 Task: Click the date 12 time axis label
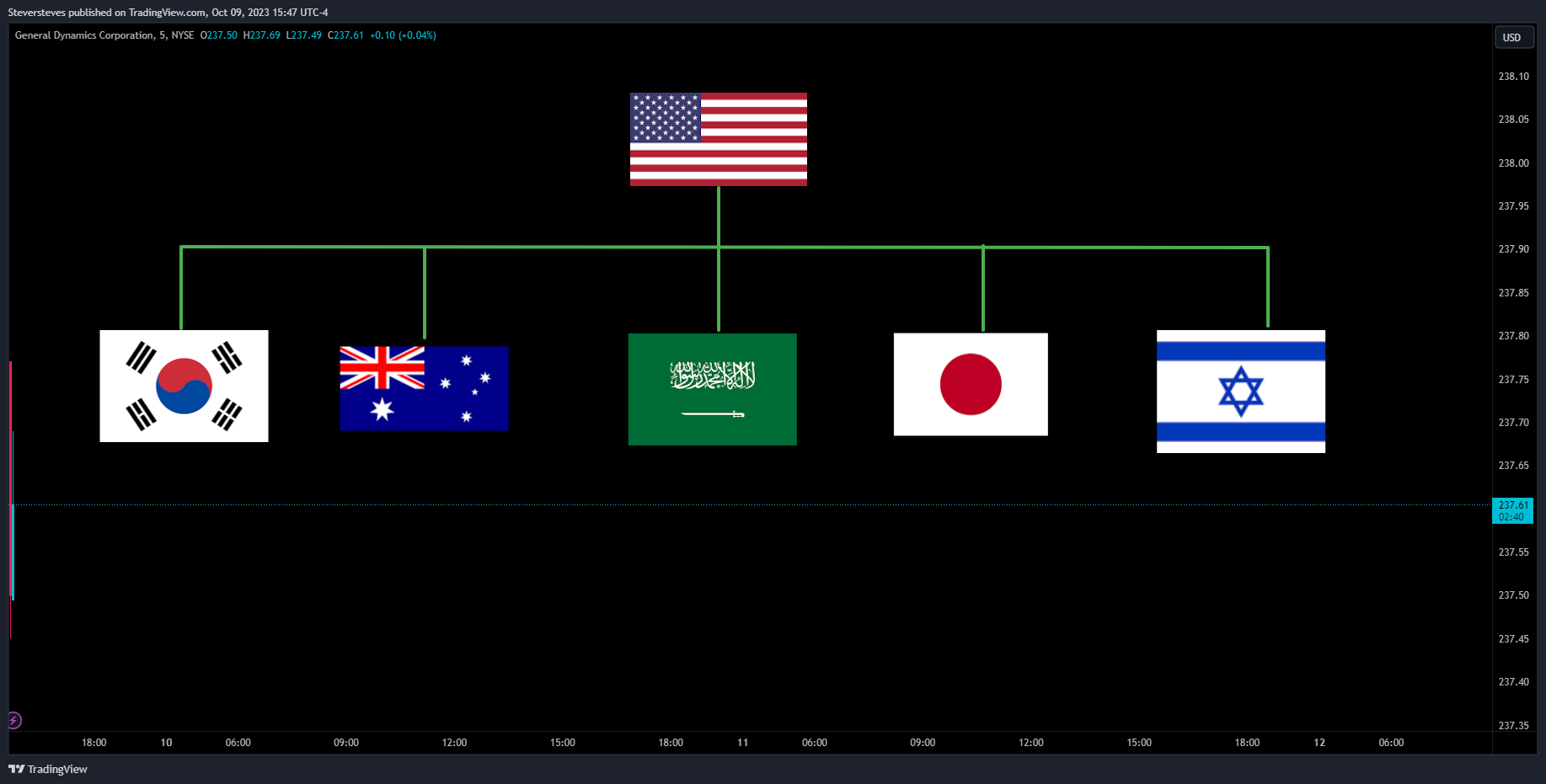[x=1319, y=743]
